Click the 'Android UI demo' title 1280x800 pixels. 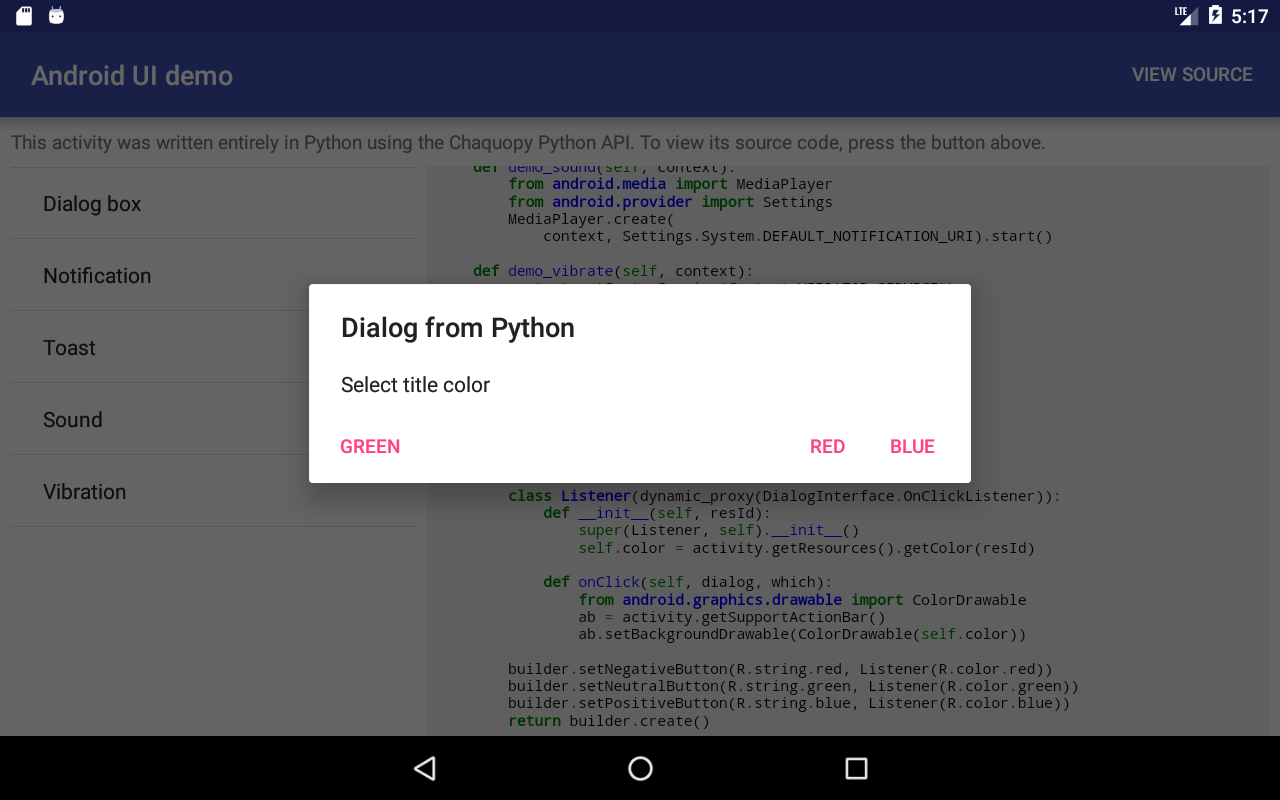point(132,76)
